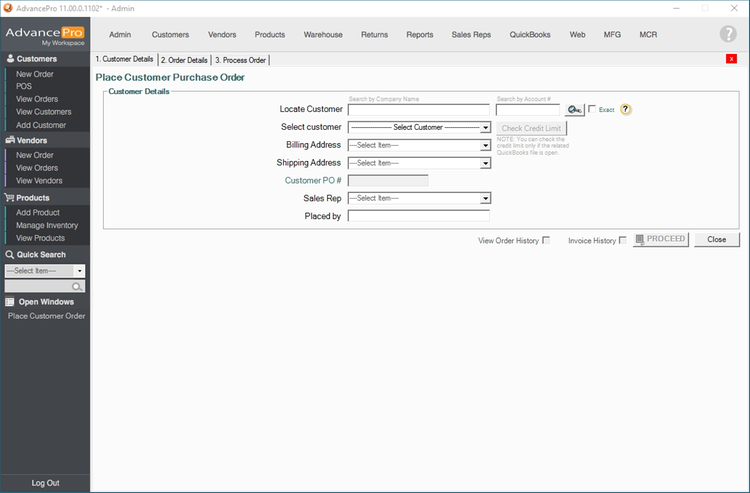The width and height of the screenshot is (750, 493).
Task: Open Manage Inventory in sidebar
Action: click(47, 225)
